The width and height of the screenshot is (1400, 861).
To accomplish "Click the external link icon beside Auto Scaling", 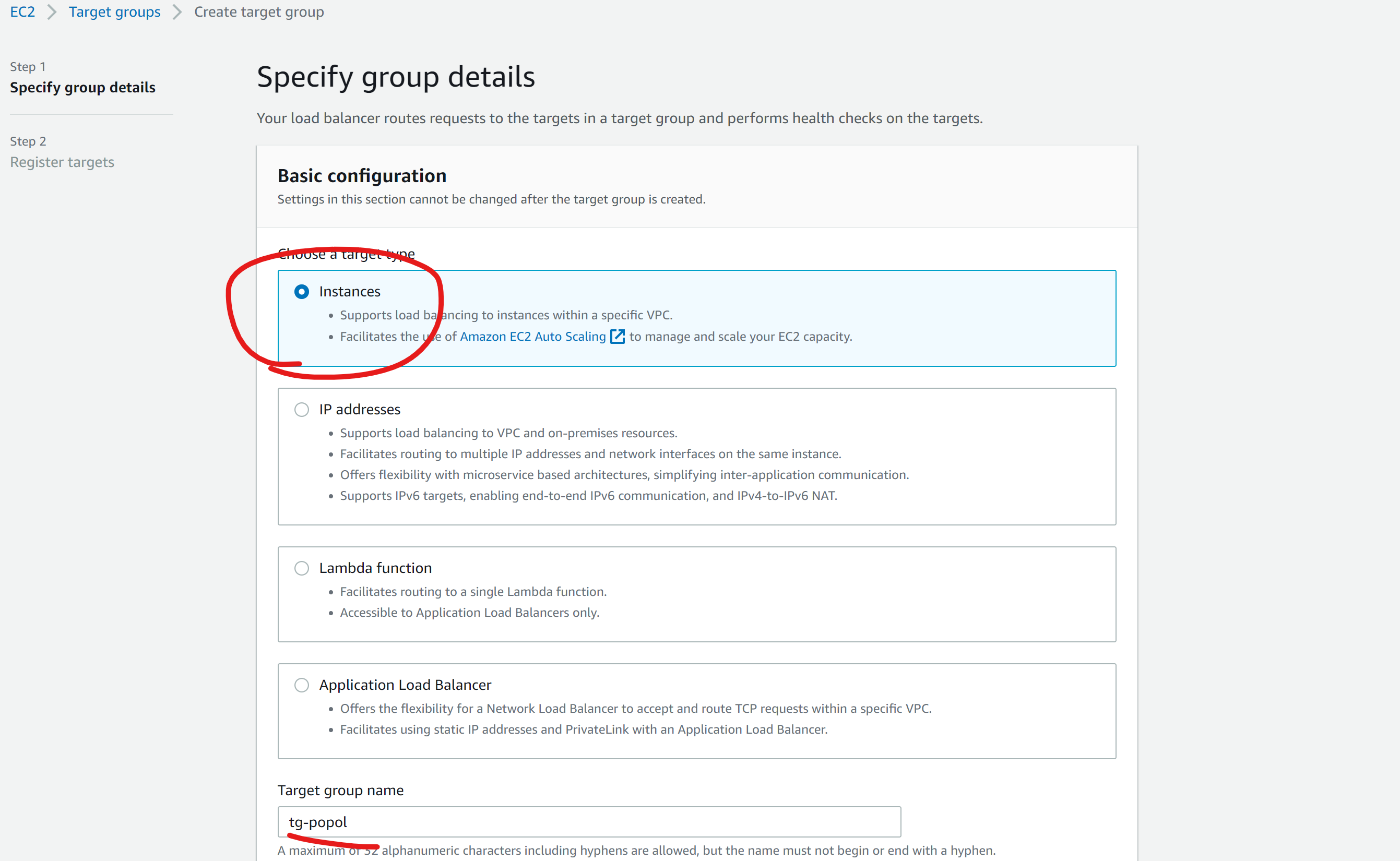I will coord(618,337).
